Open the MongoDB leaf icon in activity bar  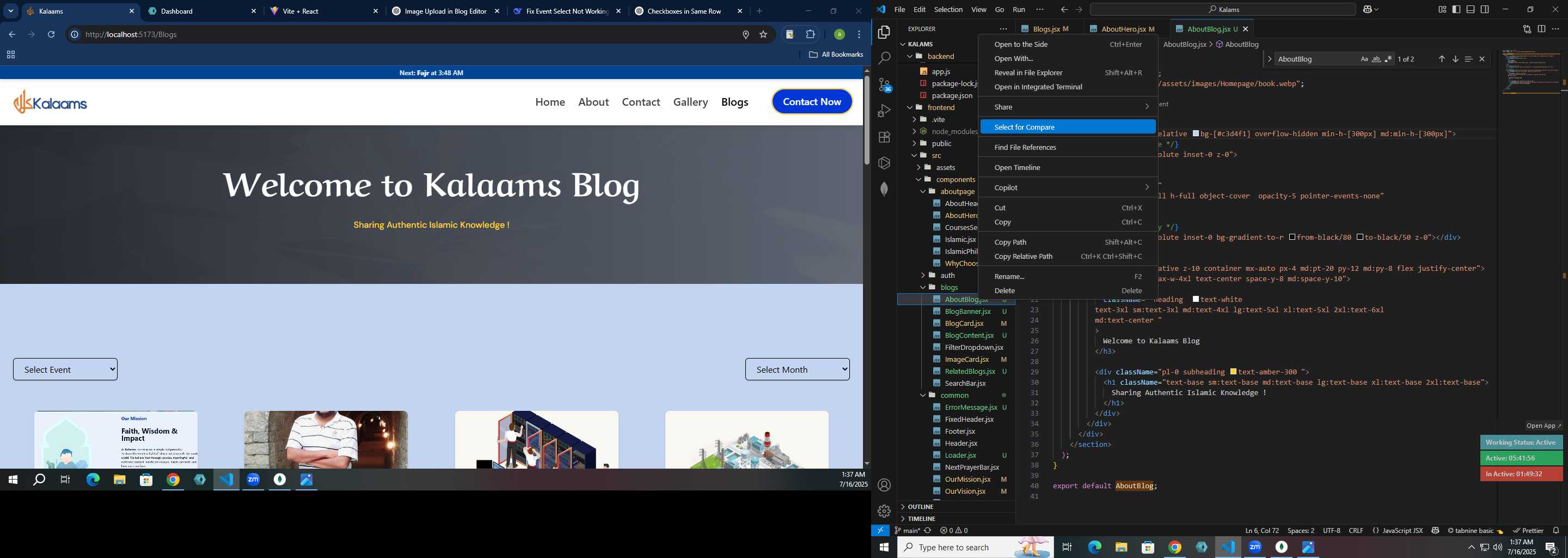[884, 189]
